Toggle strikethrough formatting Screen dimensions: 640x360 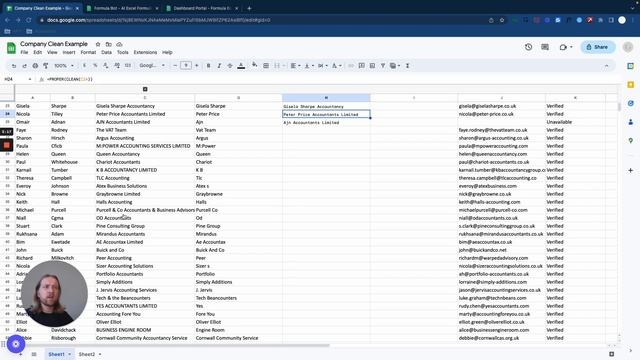coord(230,66)
